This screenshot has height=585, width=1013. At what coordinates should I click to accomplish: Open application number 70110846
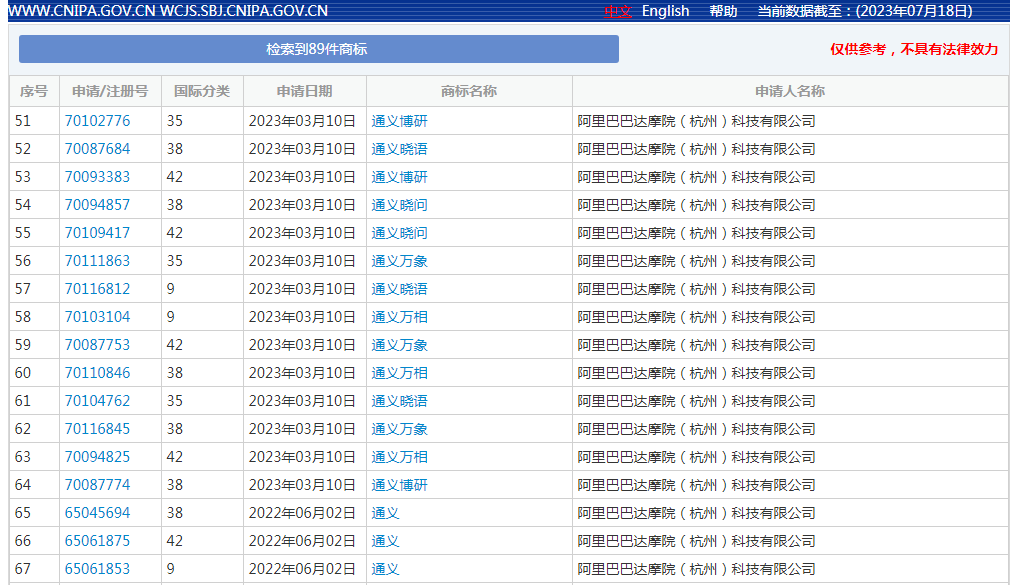point(97,373)
